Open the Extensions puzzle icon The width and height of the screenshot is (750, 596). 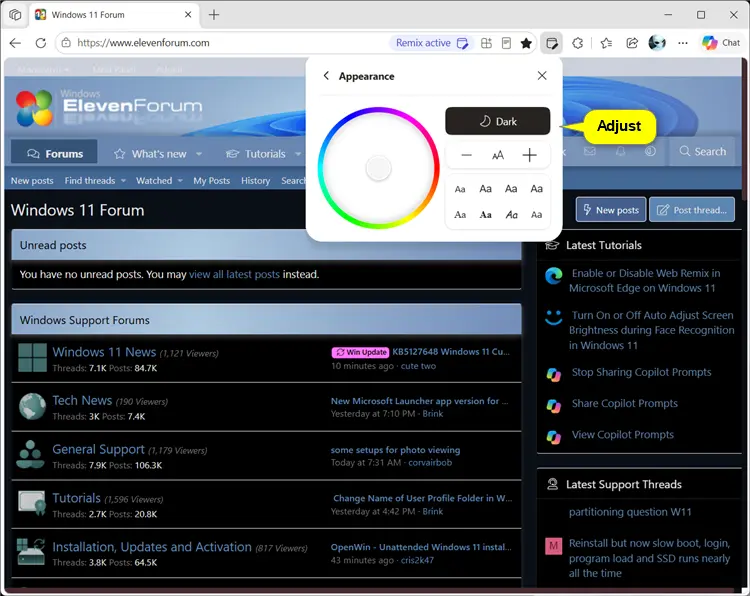click(x=578, y=43)
